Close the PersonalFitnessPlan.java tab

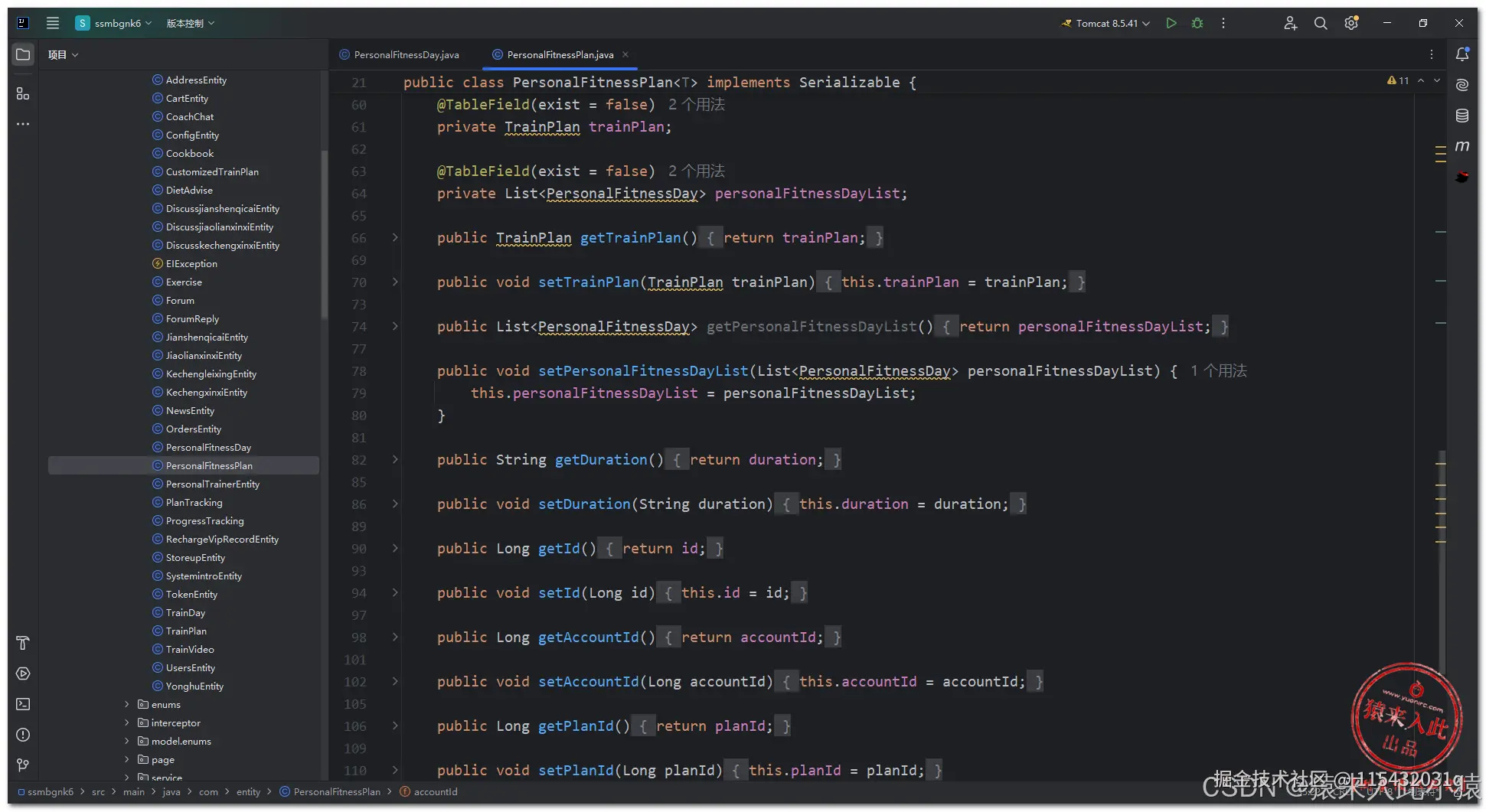(x=625, y=54)
